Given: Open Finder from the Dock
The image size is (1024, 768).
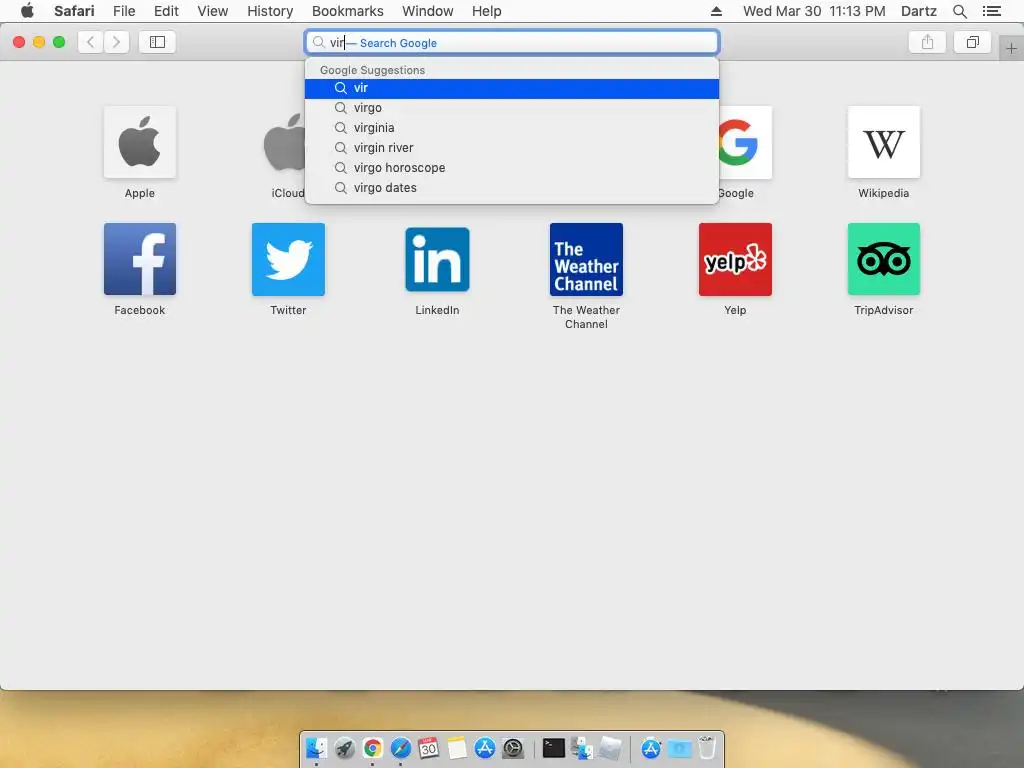Looking at the screenshot, I should 317,748.
